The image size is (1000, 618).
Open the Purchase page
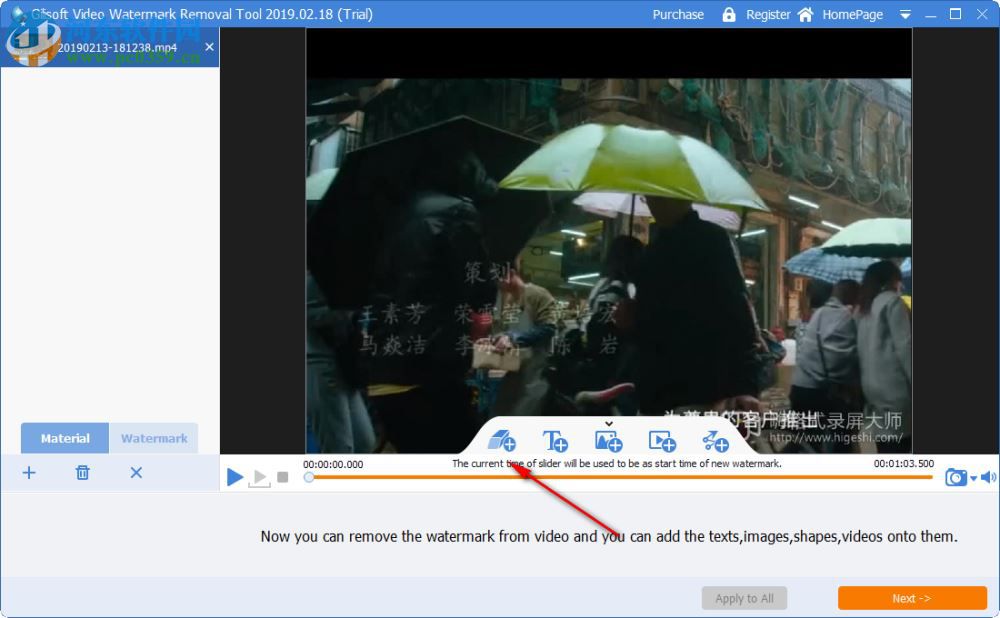tap(678, 14)
